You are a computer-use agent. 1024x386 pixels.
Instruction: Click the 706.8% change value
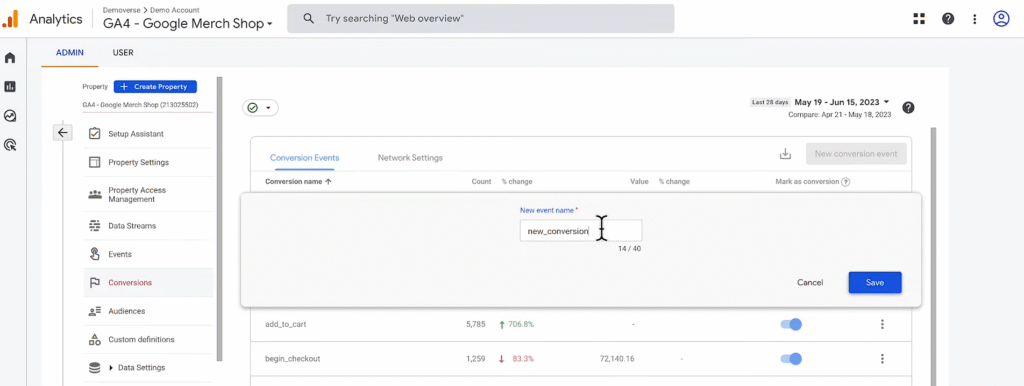click(520, 324)
